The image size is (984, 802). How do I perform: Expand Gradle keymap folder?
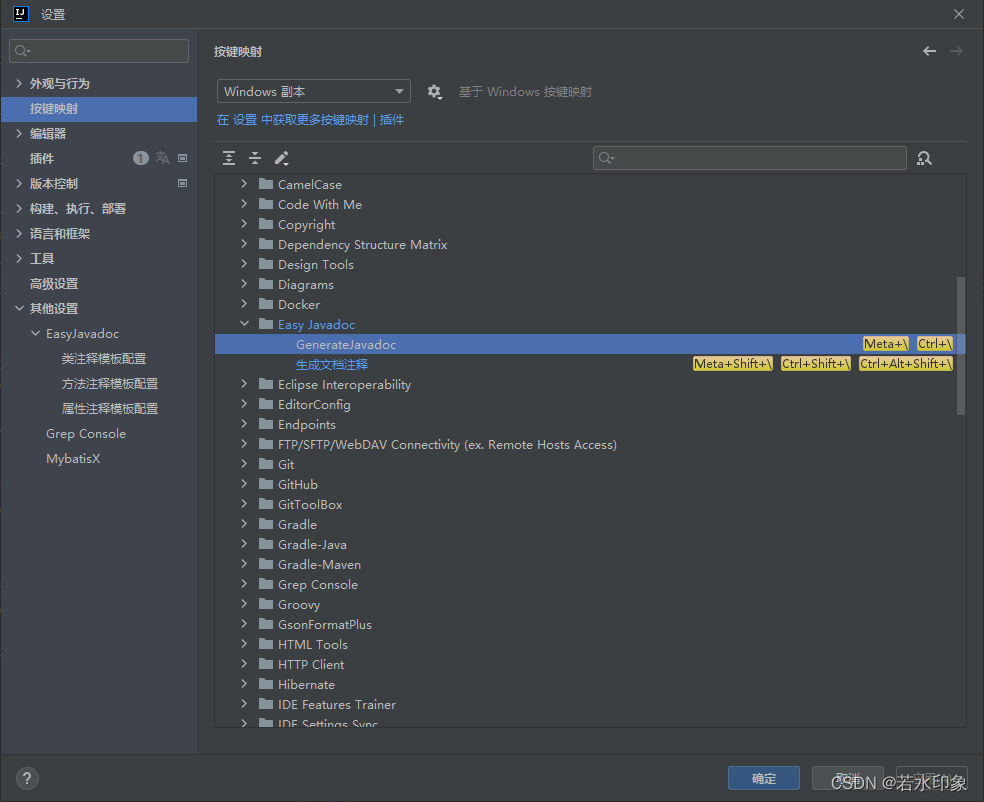pos(244,524)
